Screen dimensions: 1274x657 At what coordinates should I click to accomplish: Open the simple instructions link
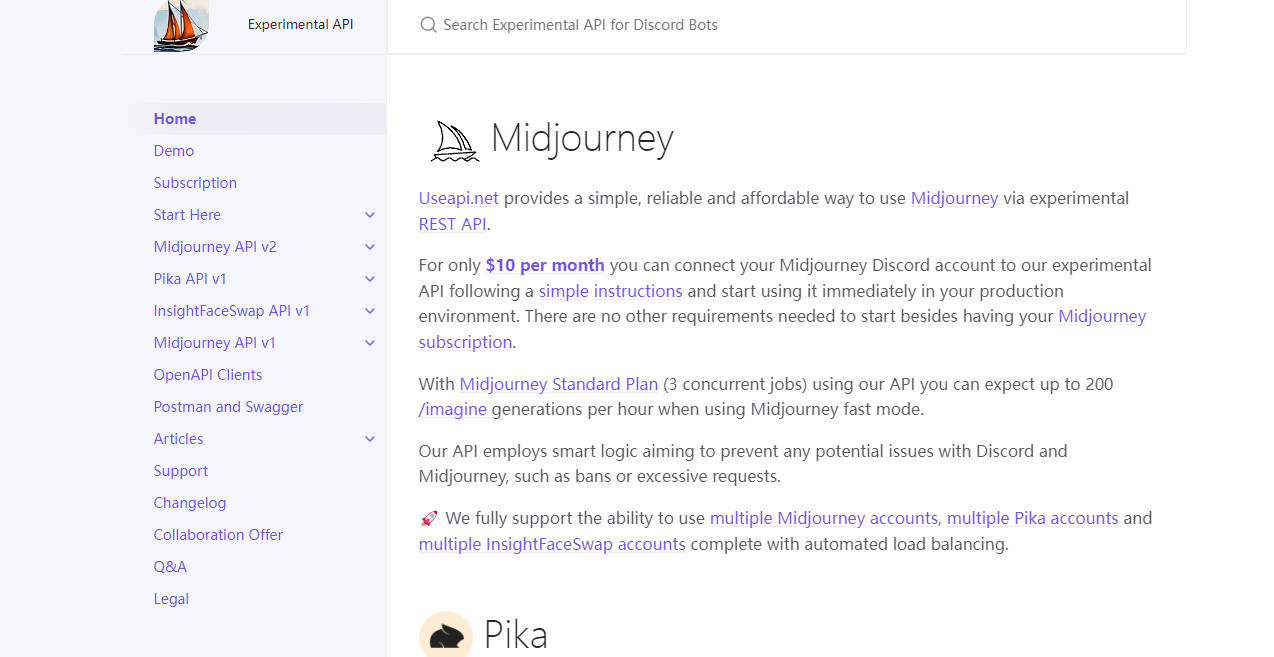point(610,290)
